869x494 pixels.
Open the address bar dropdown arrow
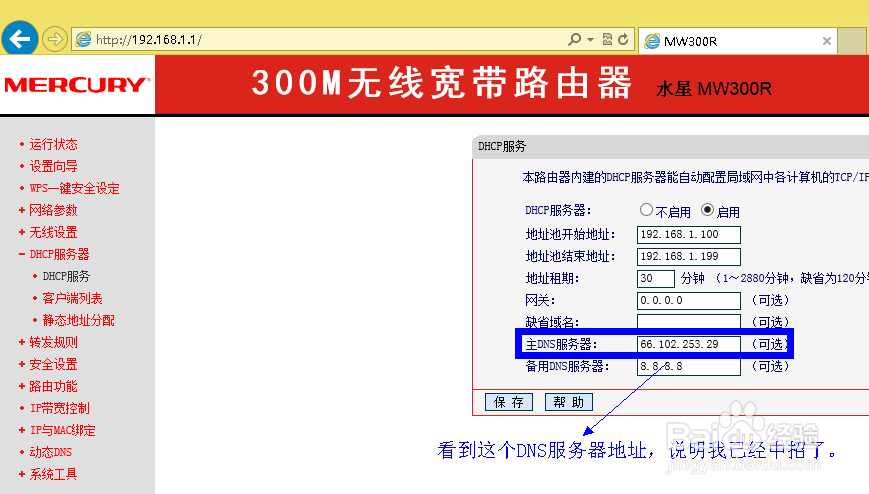590,40
